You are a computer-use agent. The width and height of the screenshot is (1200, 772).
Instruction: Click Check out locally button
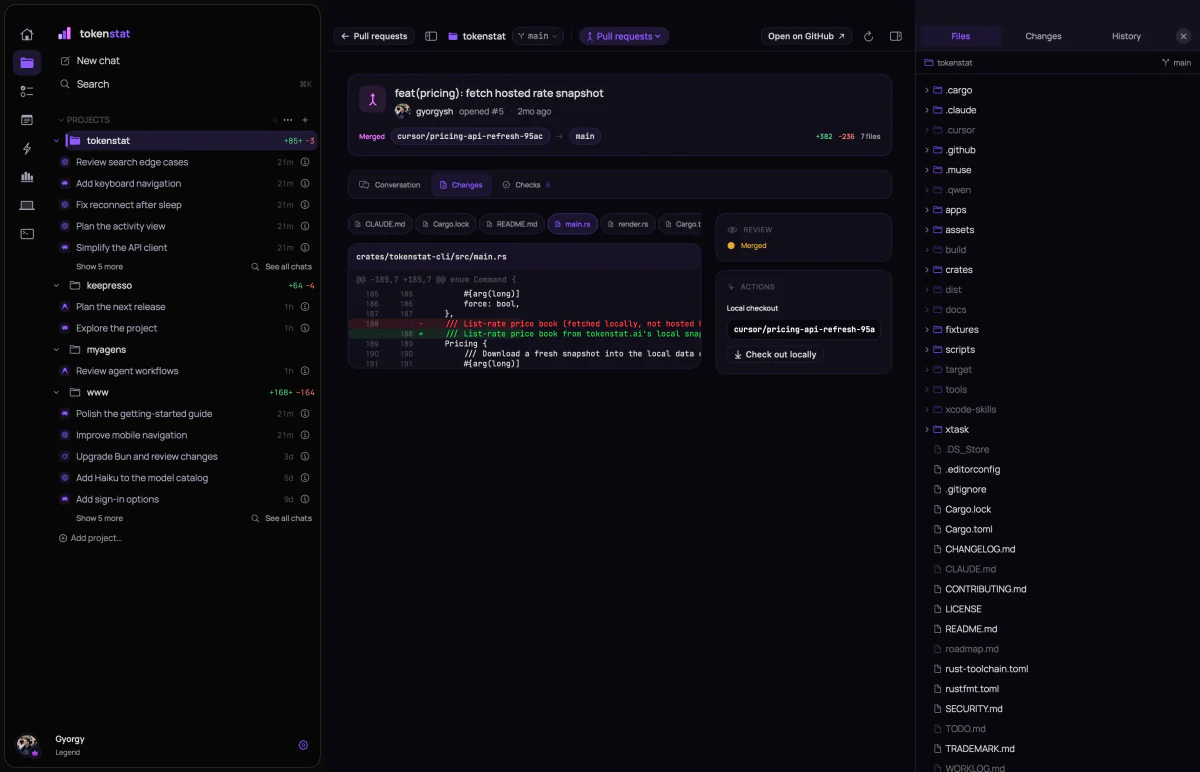pos(775,354)
